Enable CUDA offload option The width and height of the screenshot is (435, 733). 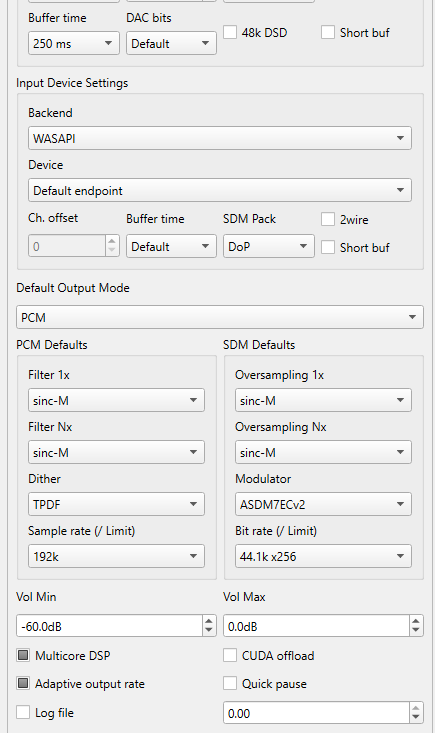click(x=230, y=655)
